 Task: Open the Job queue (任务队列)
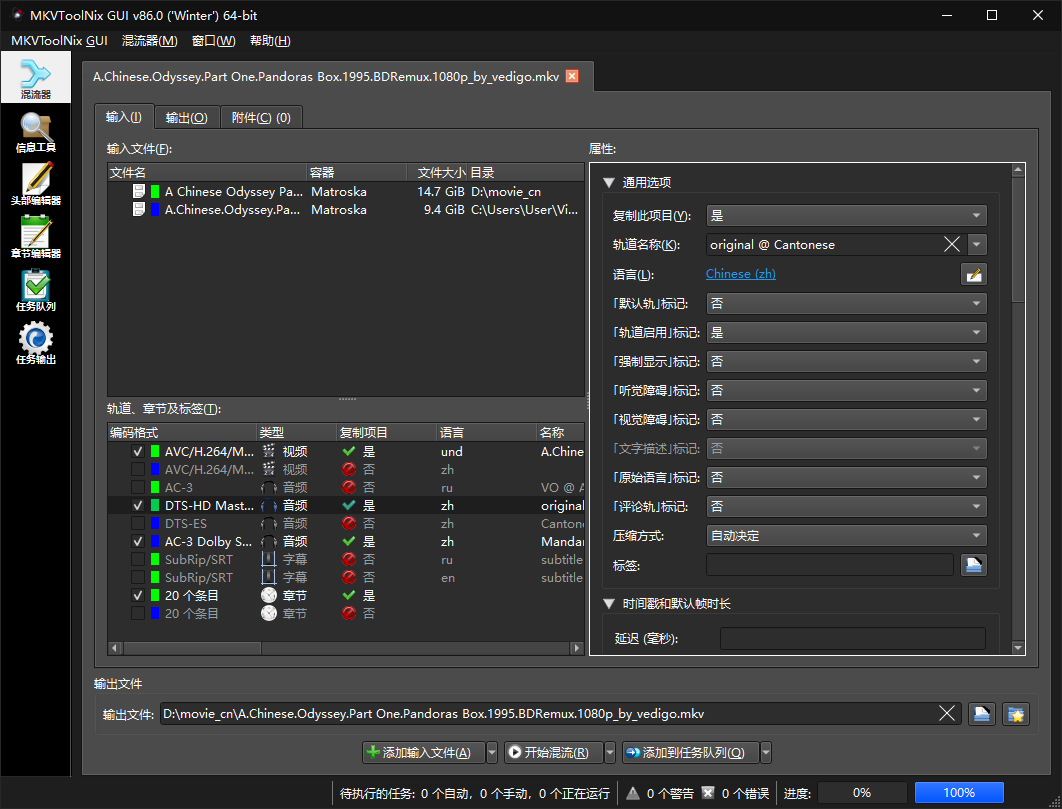pos(36,291)
